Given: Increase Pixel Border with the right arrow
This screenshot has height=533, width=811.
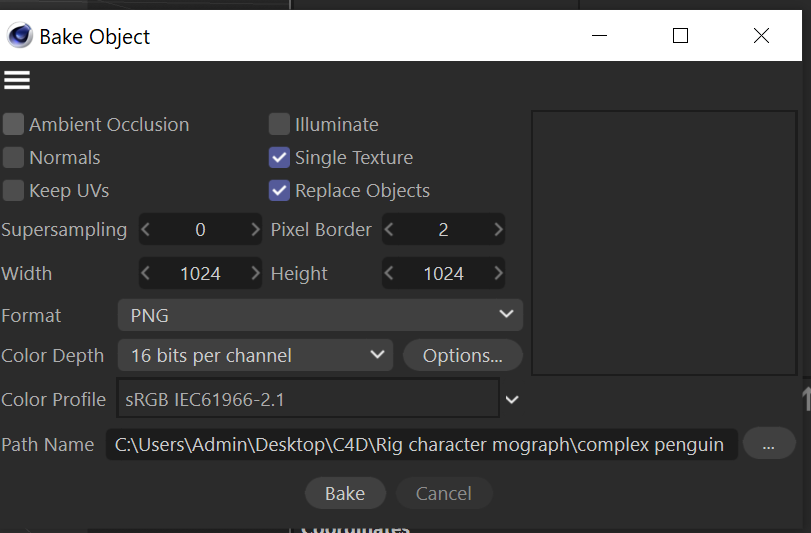Looking at the screenshot, I should (497, 230).
